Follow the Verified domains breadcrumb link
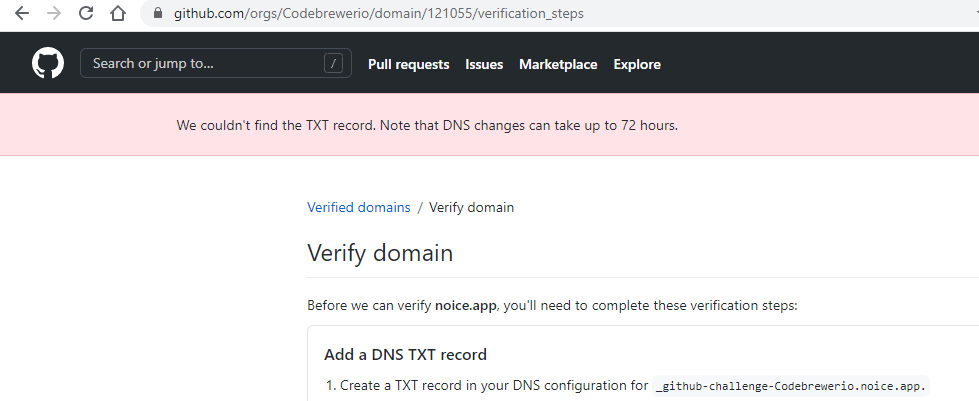The image size is (979, 401). coord(359,207)
